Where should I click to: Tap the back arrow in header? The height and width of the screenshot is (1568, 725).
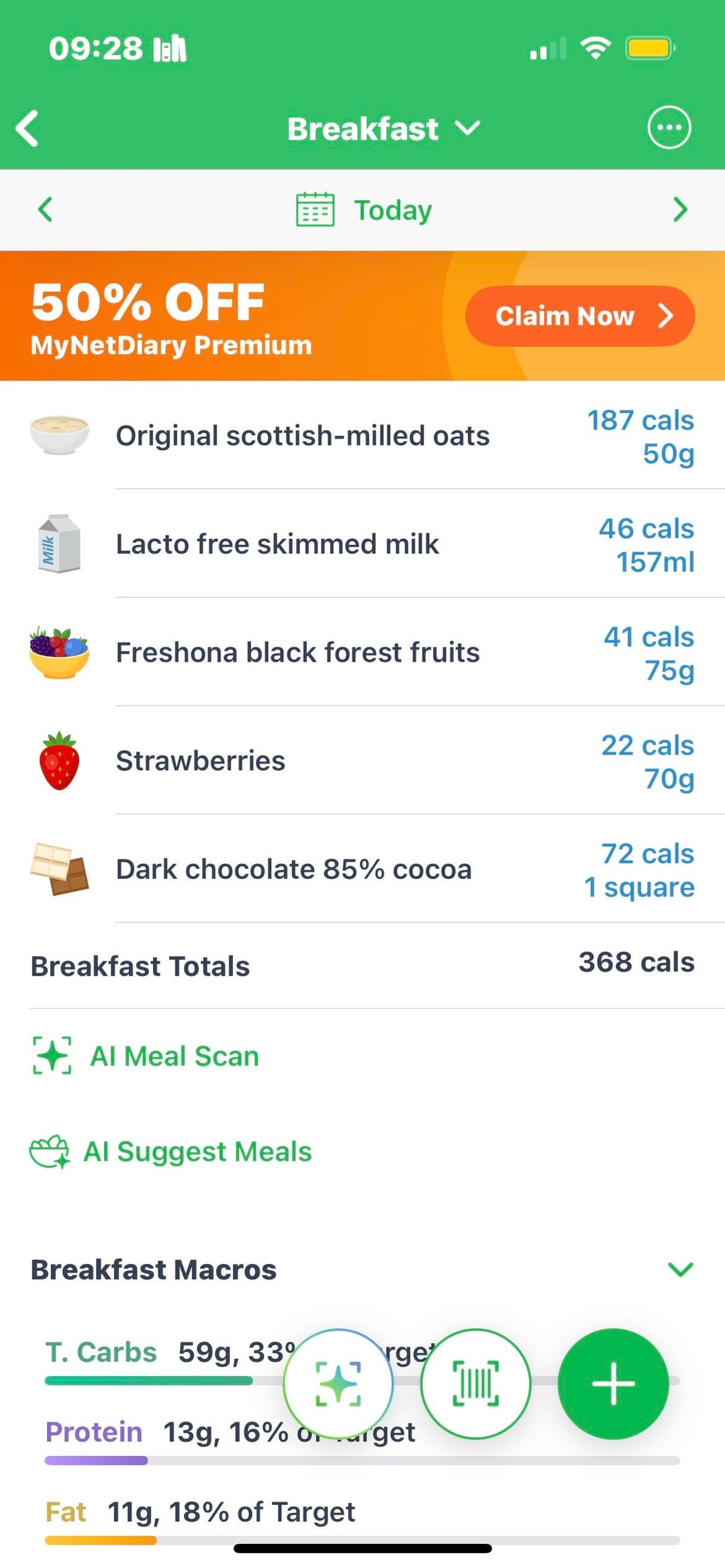click(28, 128)
